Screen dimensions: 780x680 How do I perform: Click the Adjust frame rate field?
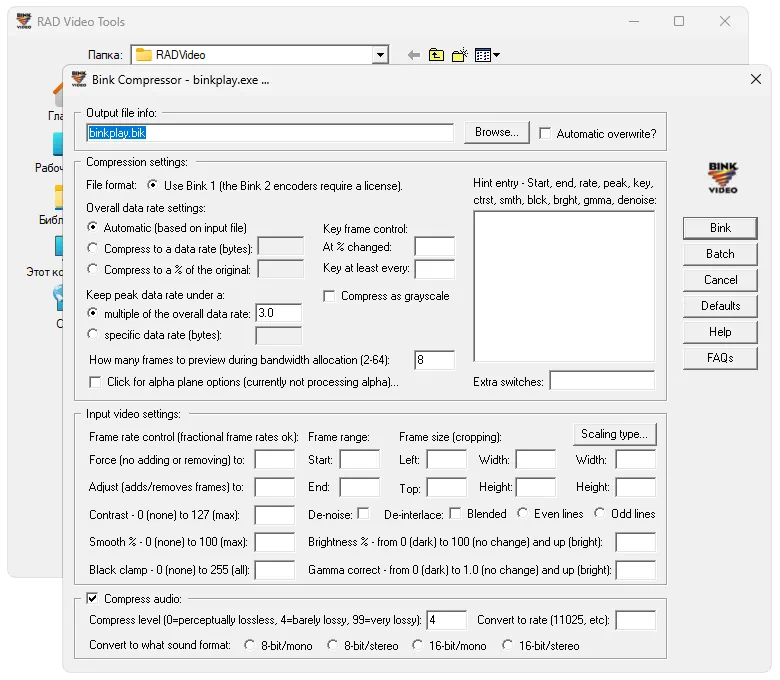tap(275, 486)
